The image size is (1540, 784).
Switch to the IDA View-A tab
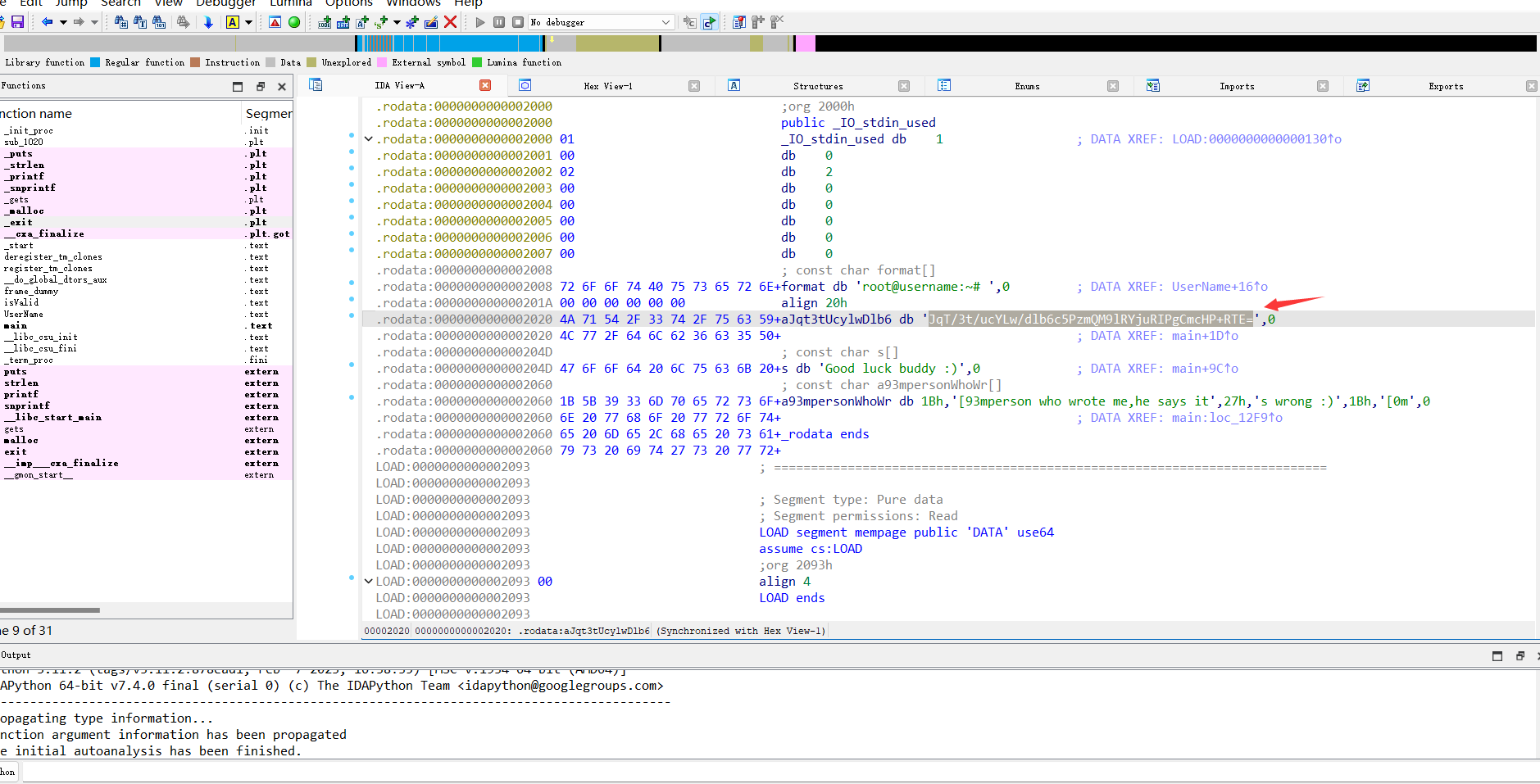pos(400,85)
